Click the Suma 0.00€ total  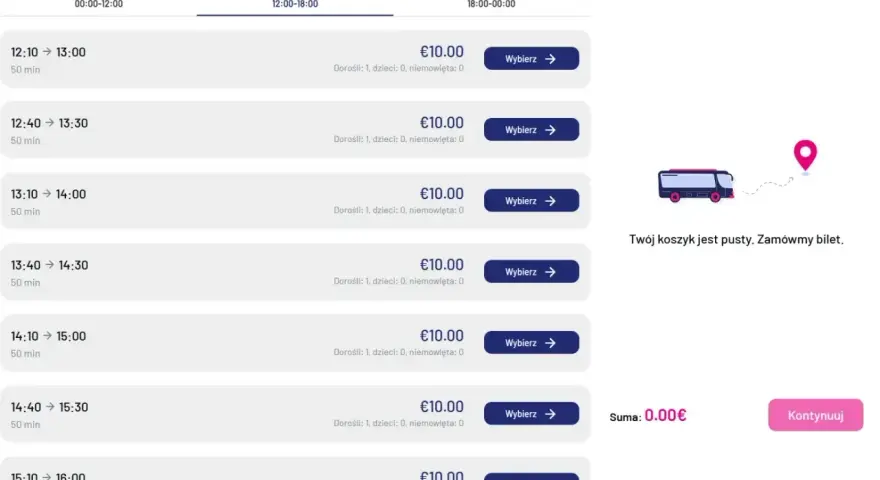(x=648, y=415)
